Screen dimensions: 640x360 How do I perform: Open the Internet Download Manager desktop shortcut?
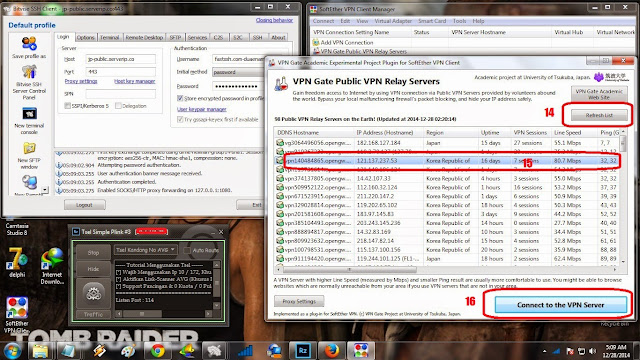coord(52,259)
